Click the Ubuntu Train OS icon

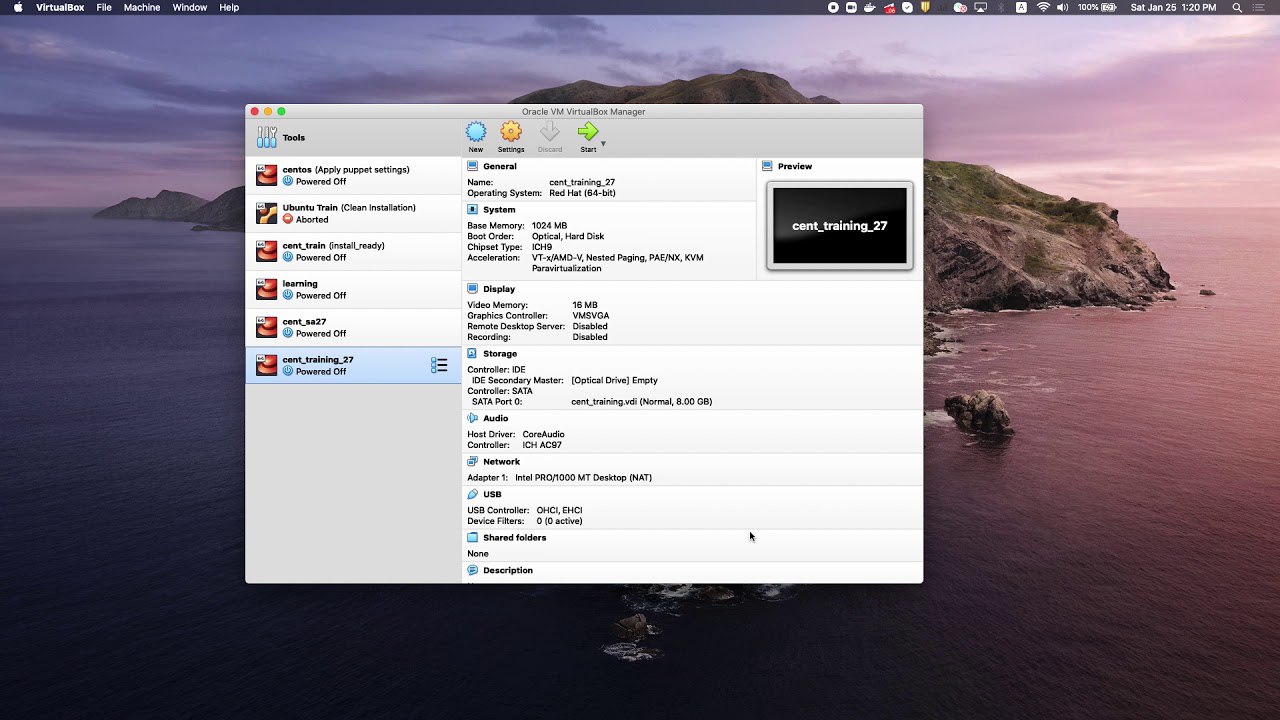click(x=266, y=213)
